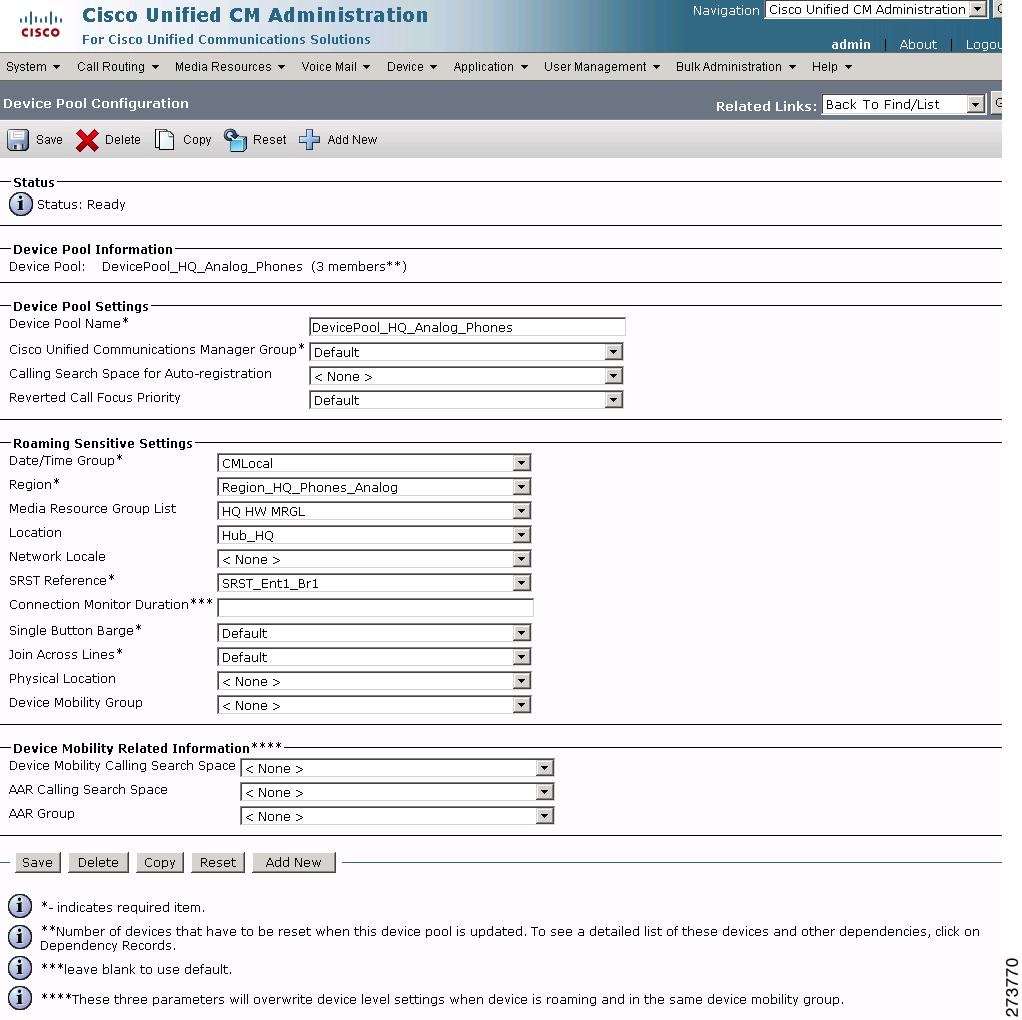Open the System menu

point(33,66)
